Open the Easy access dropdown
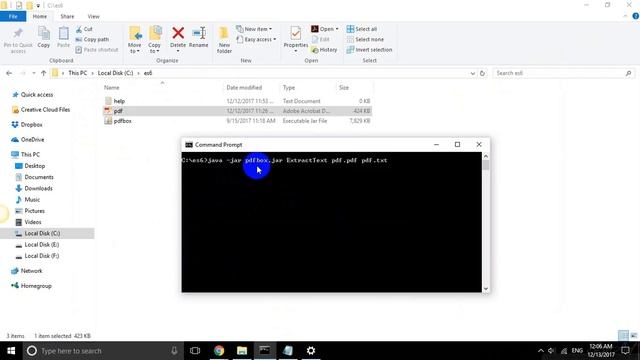 click(x=256, y=39)
